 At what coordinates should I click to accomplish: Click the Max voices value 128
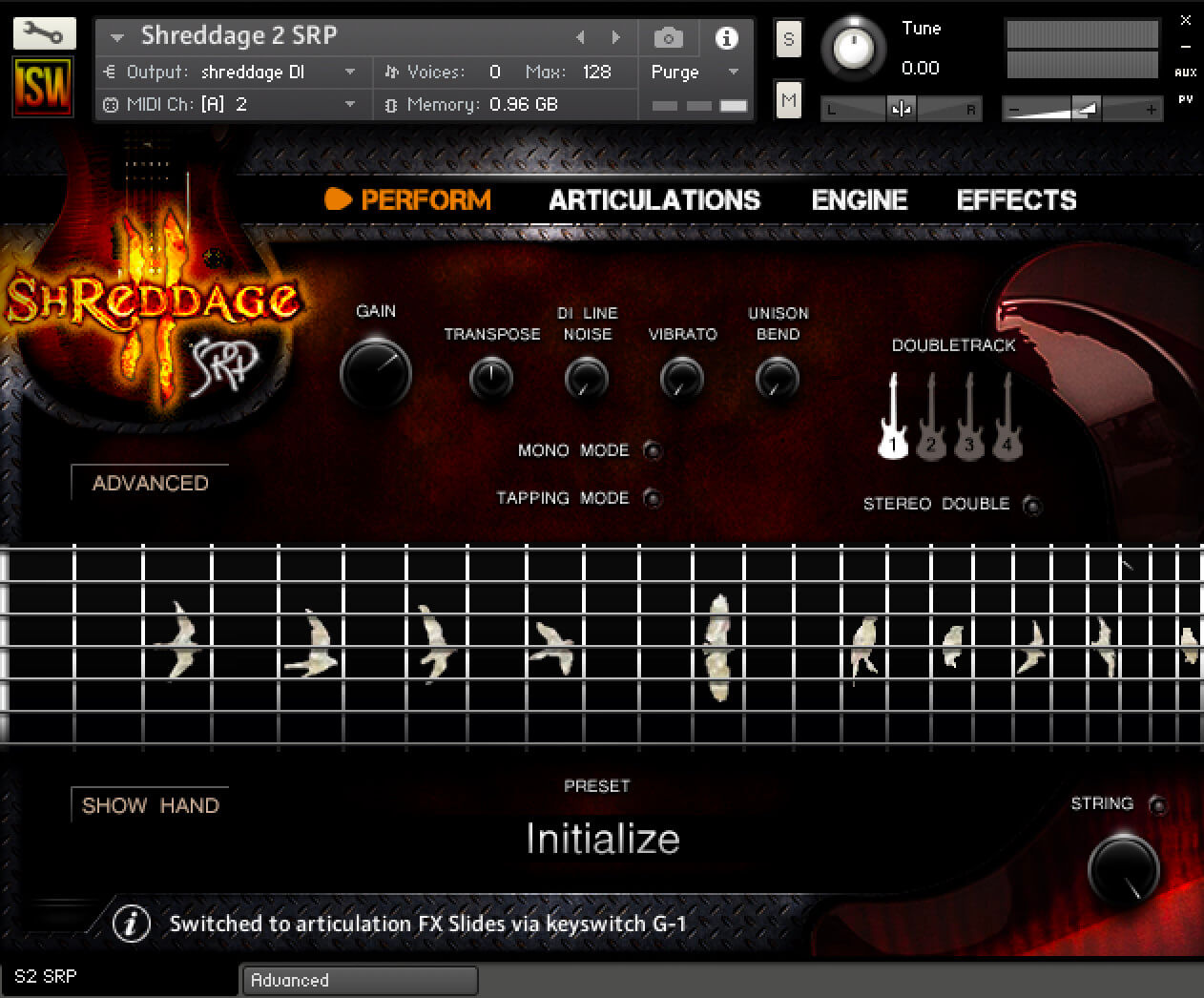click(x=596, y=72)
